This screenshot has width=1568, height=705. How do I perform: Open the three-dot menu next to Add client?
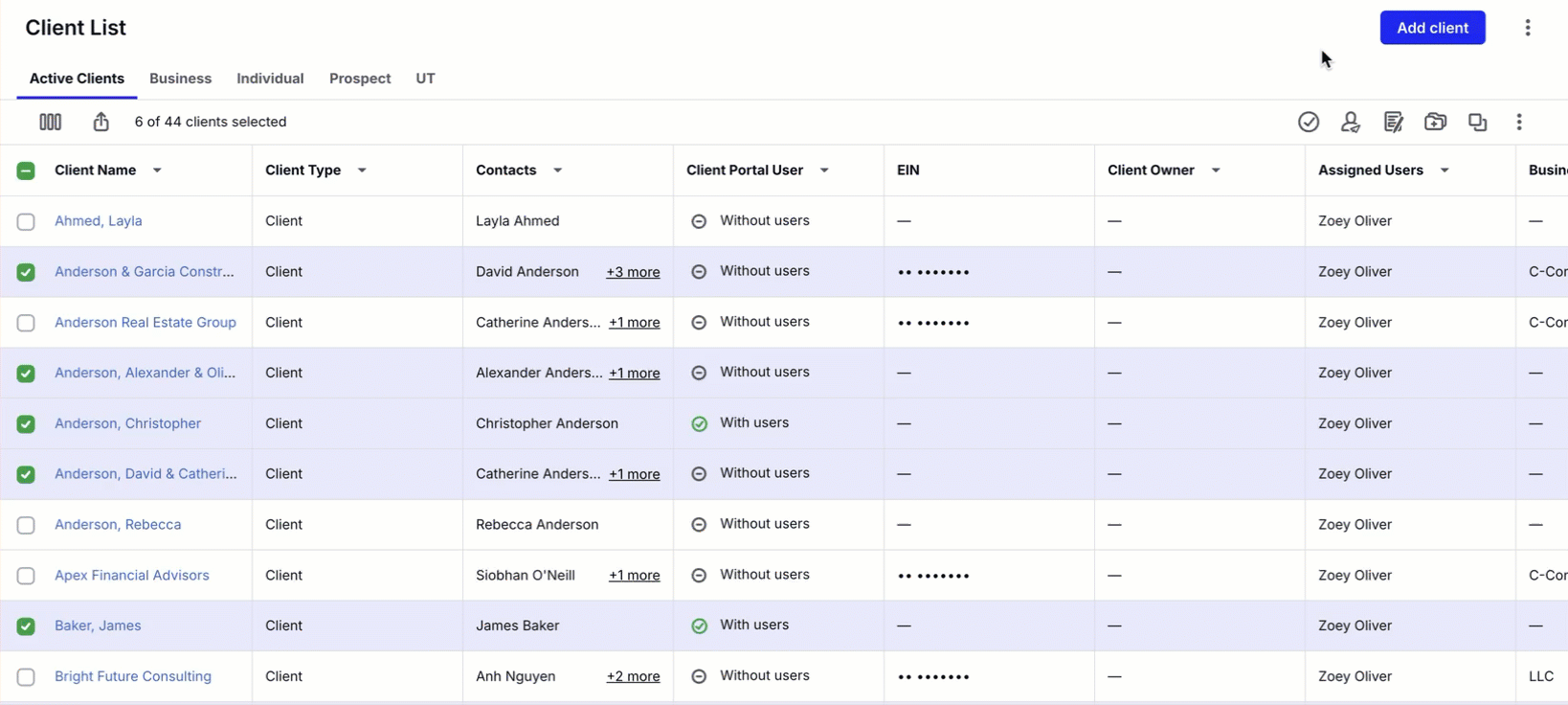point(1527,28)
